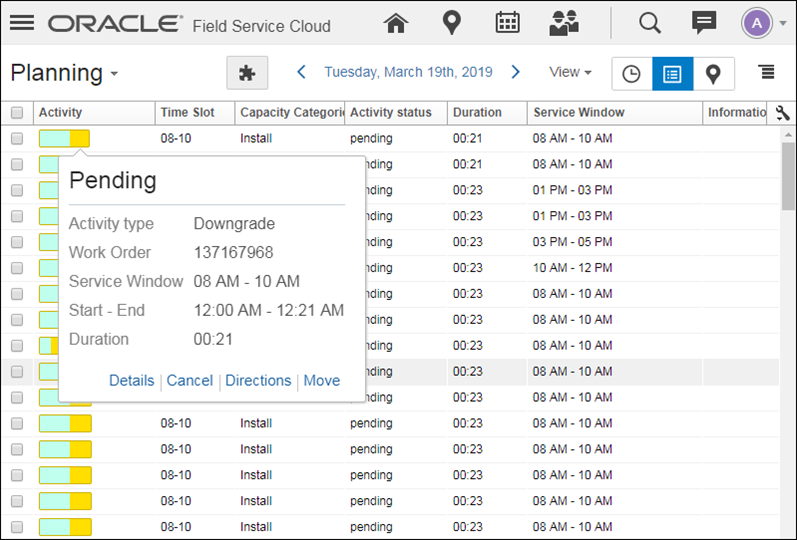Click the Cancel link in popup
Viewport: 797px width, 540px height.
pyautogui.click(x=190, y=381)
